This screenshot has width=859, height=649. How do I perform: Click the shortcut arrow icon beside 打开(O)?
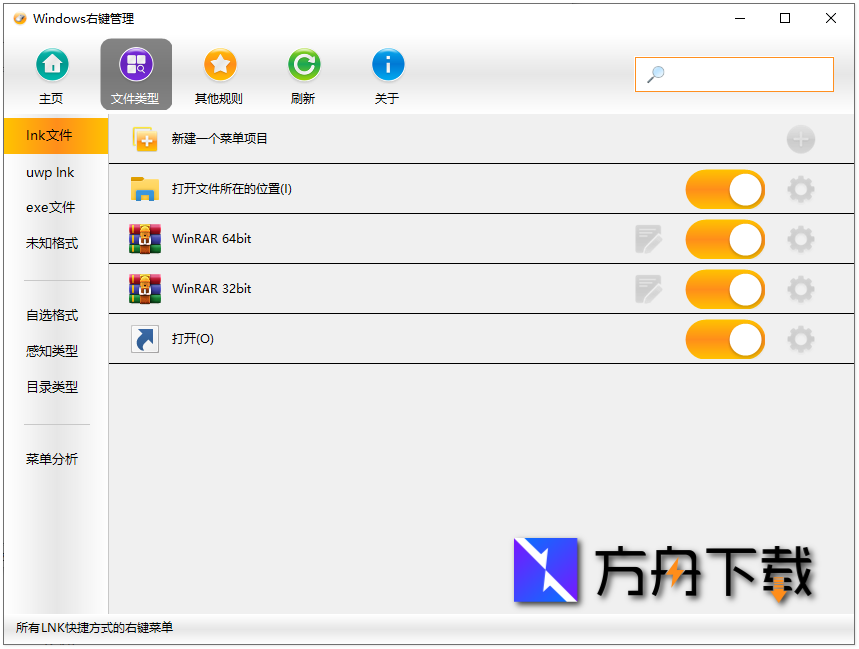pyautogui.click(x=145, y=339)
